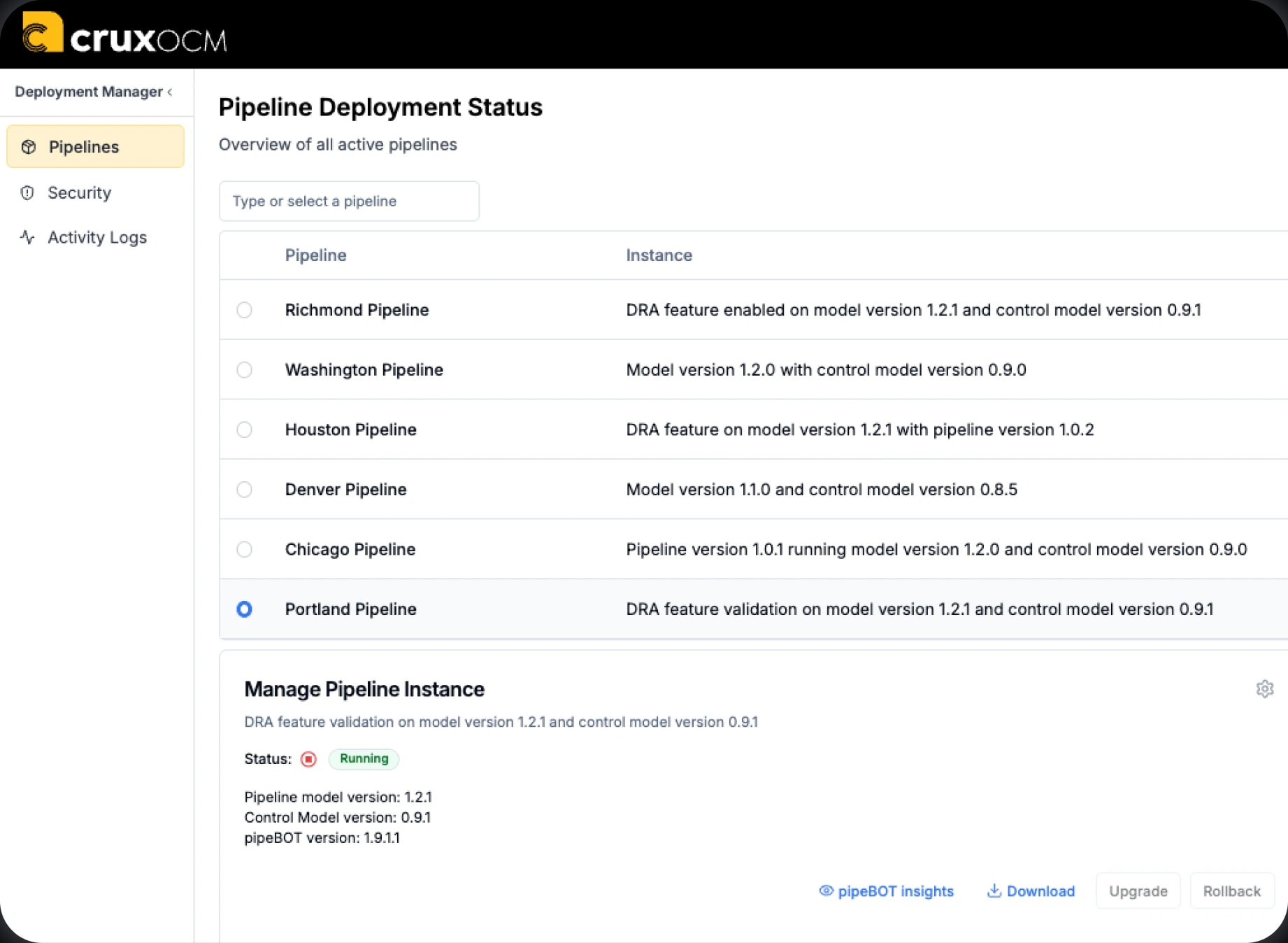Click the 'Richmond Pipeline' name
This screenshot has width=1288, height=943.
pos(357,310)
